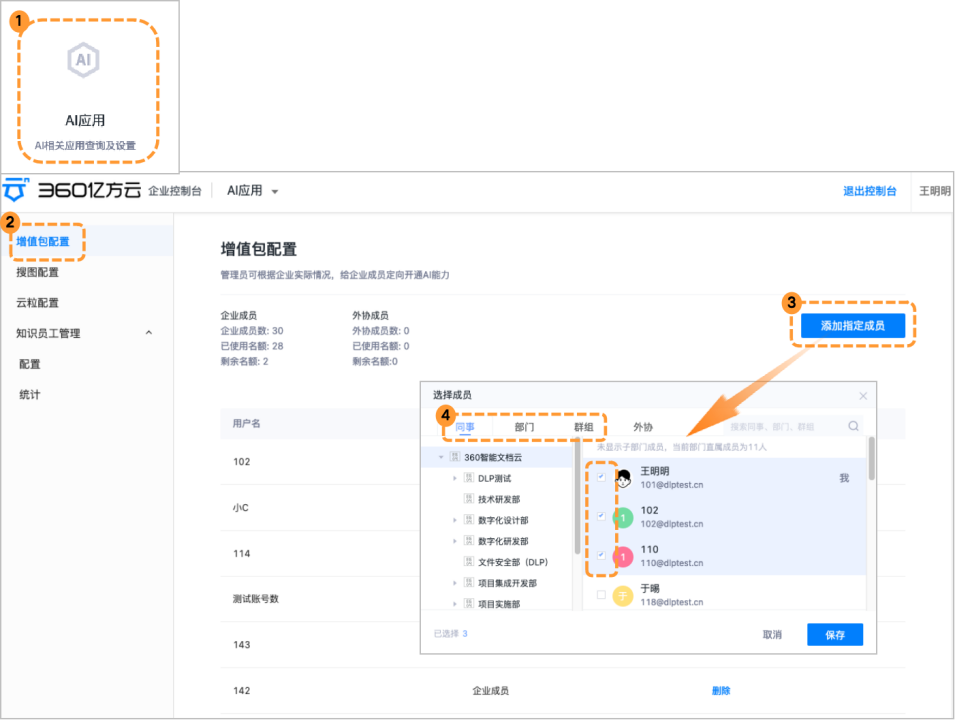This screenshot has height=720, width=955.
Task: Click 数字化设计部 department icon
Action: click(x=468, y=520)
